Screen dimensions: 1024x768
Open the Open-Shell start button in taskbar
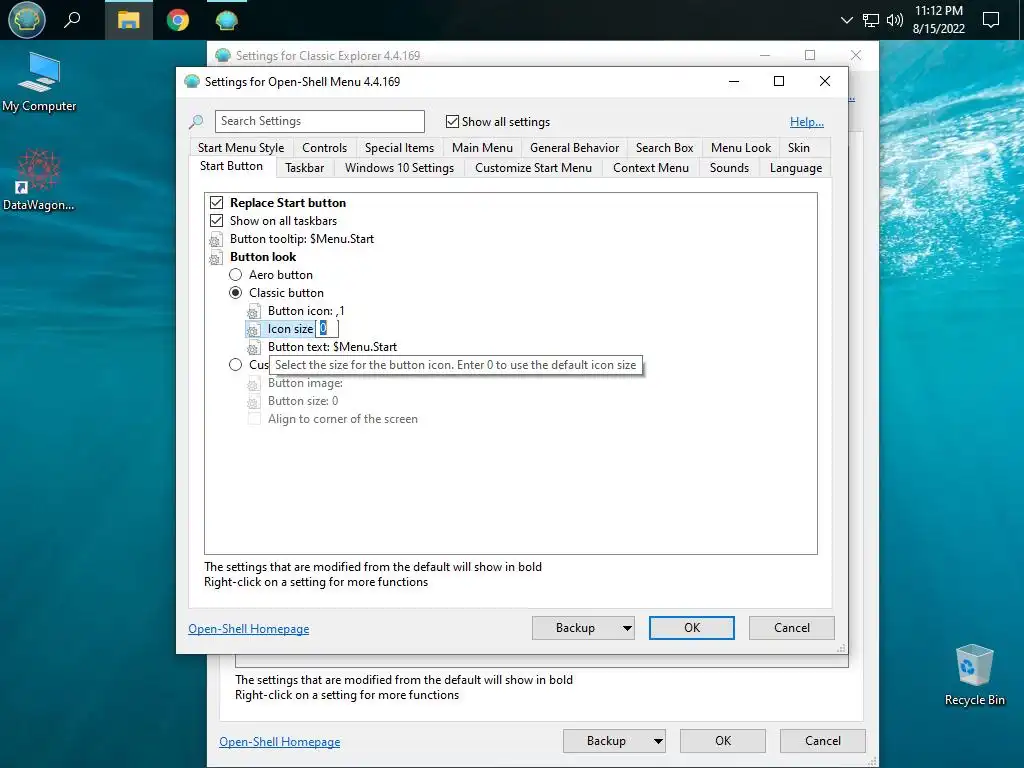click(27, 20)
